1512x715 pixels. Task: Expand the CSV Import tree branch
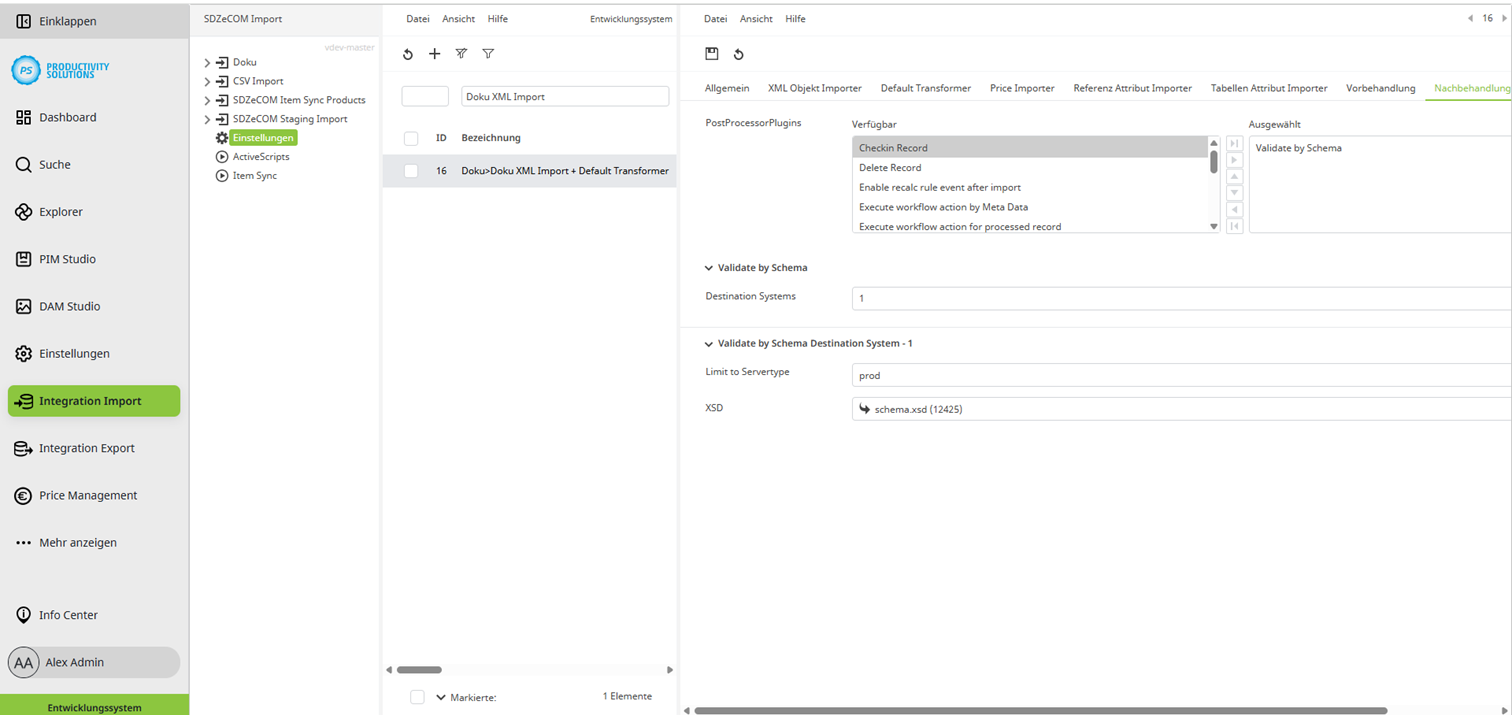(x=206, y=80)
